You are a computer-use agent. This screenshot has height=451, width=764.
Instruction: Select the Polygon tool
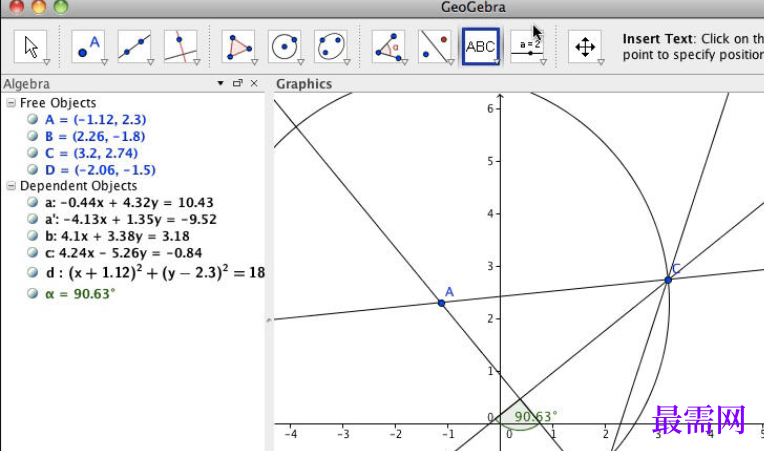click(x=238, y=47)
